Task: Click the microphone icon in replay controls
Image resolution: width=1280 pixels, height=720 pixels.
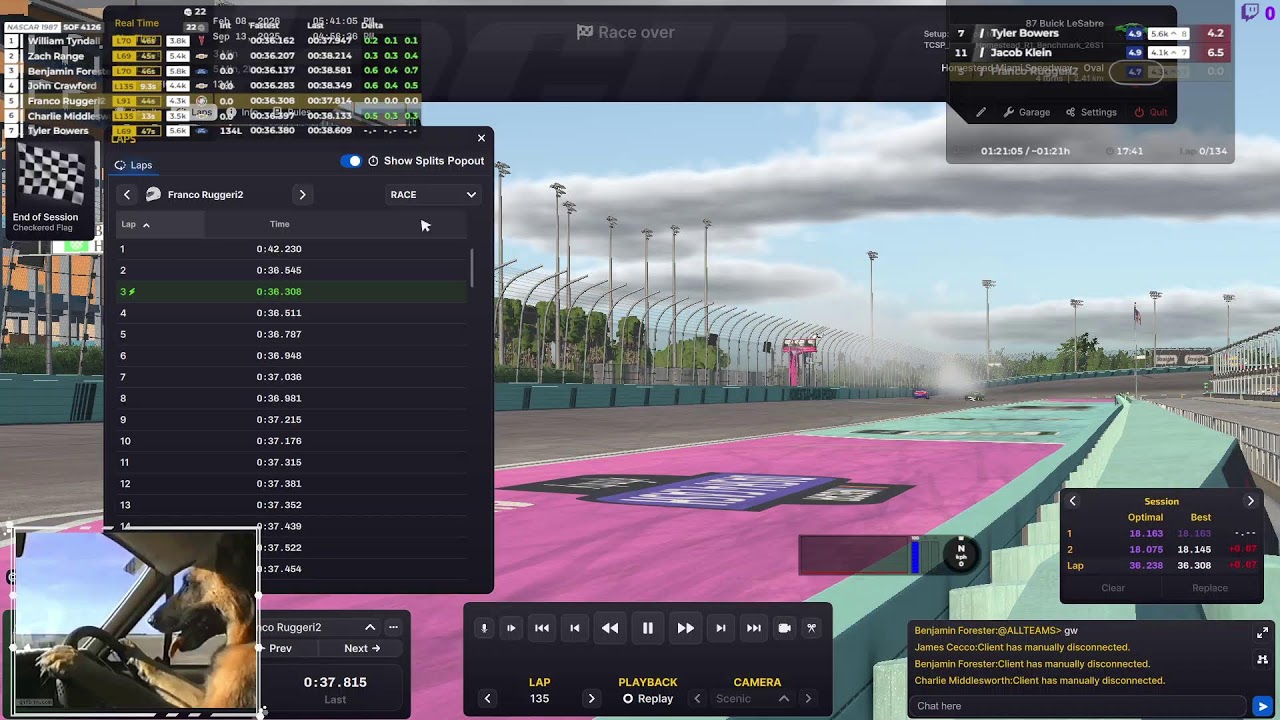Action: coord(484,628)
